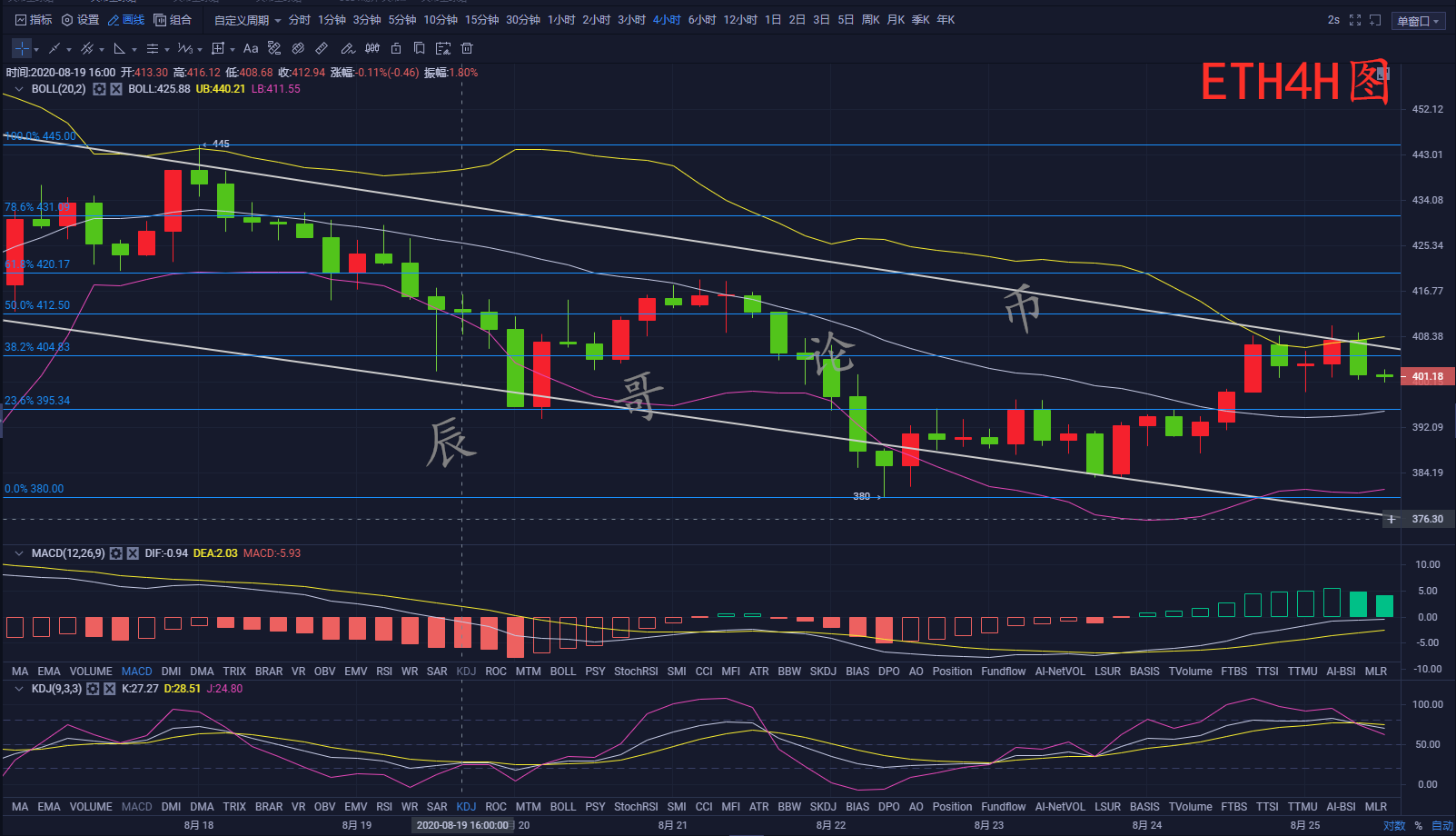Collapse the MACD indicator panel
This screenshot has height=836, width=1456.
point(18,553)
